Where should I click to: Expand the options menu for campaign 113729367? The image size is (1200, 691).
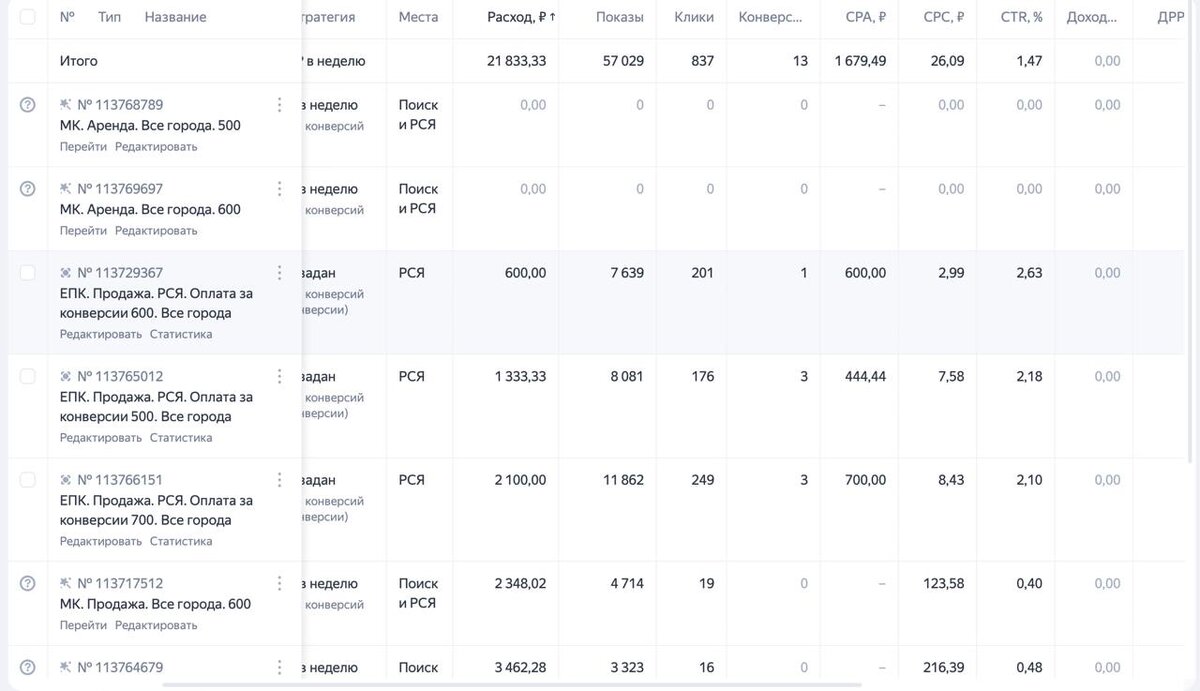click(279, 273)
